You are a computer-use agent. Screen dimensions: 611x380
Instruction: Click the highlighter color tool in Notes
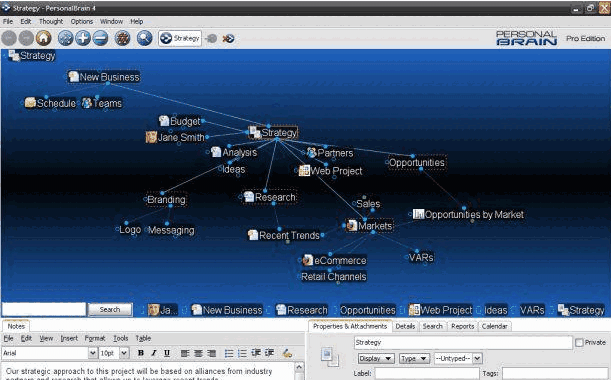[287, 353]
